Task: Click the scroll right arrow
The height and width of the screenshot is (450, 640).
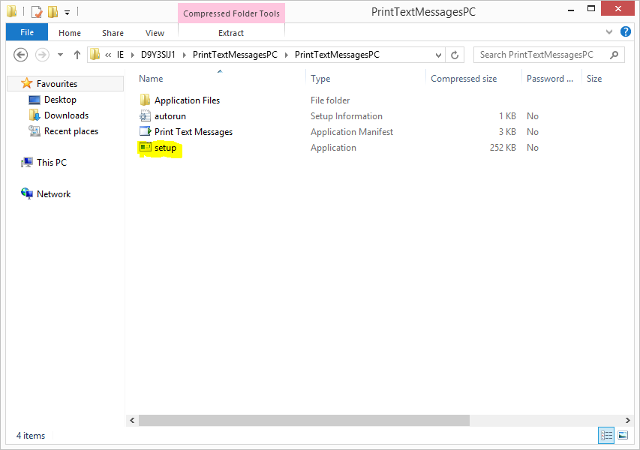Action: [628, 420]
